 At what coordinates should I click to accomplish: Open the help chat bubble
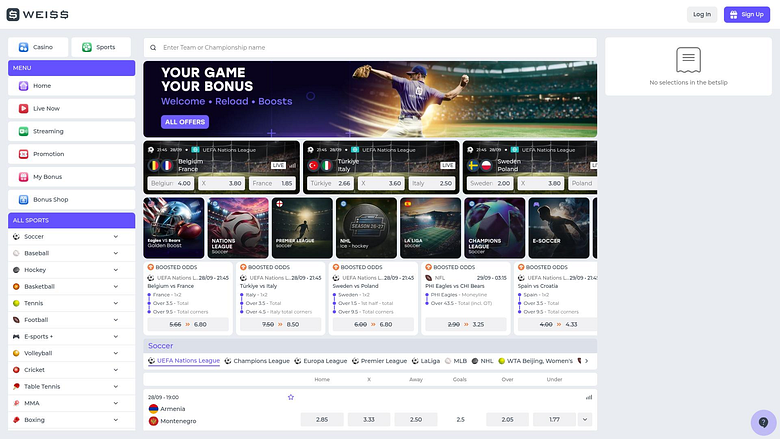point(763,423)
